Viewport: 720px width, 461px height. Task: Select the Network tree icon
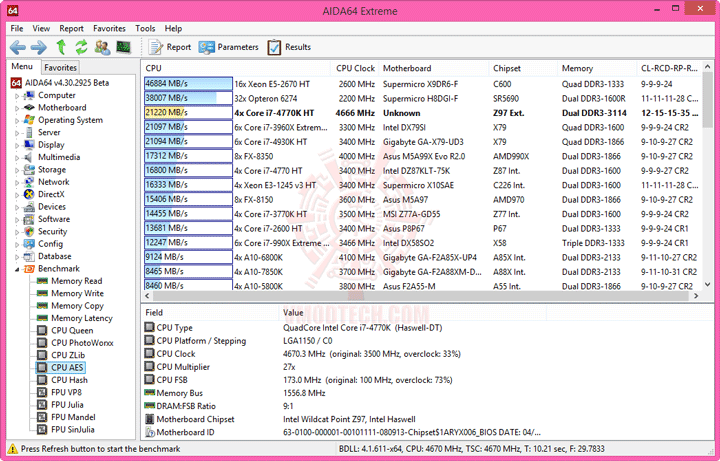pos(29,182)
